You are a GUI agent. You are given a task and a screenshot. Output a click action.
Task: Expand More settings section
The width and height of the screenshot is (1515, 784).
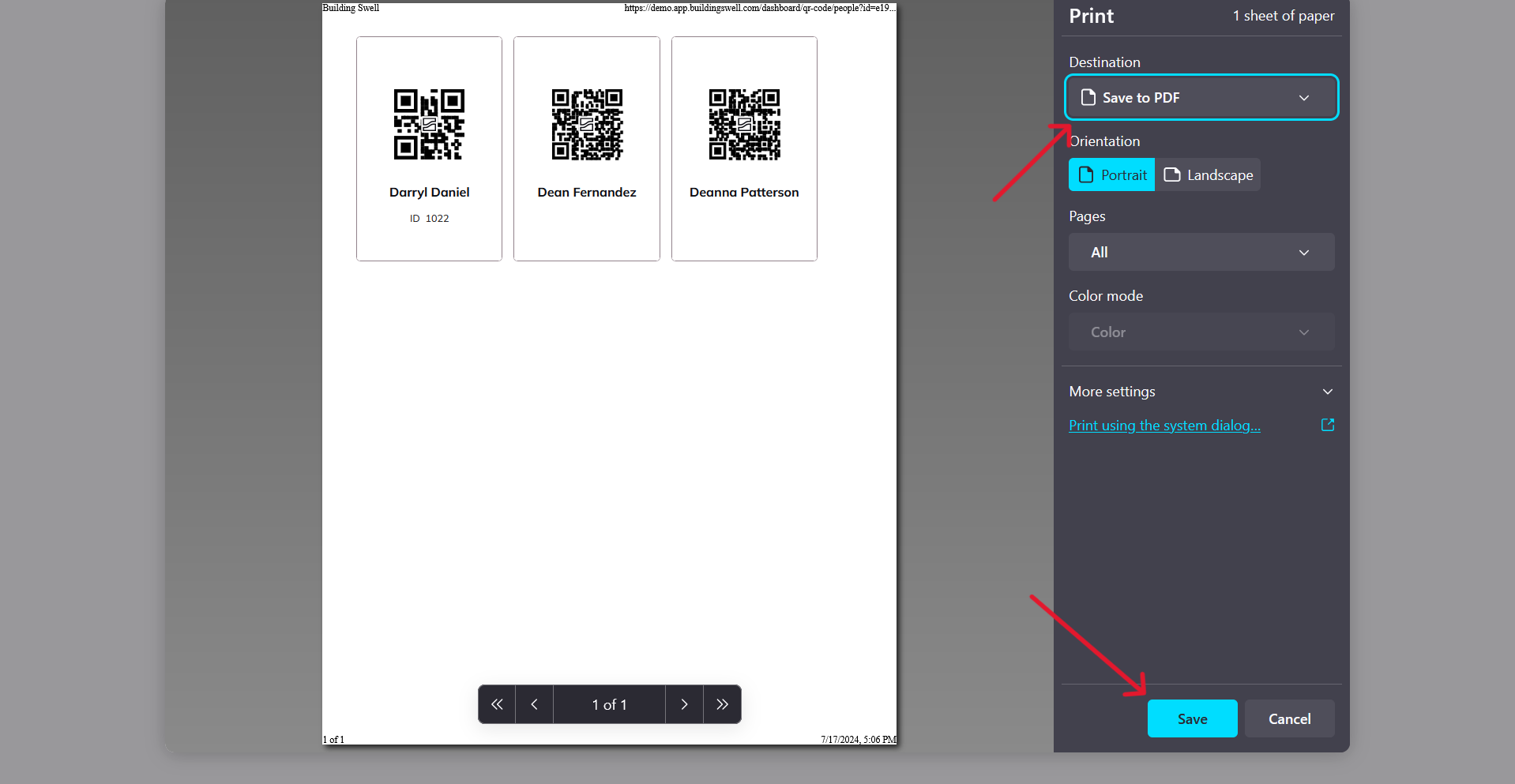tap(1201, 392)
